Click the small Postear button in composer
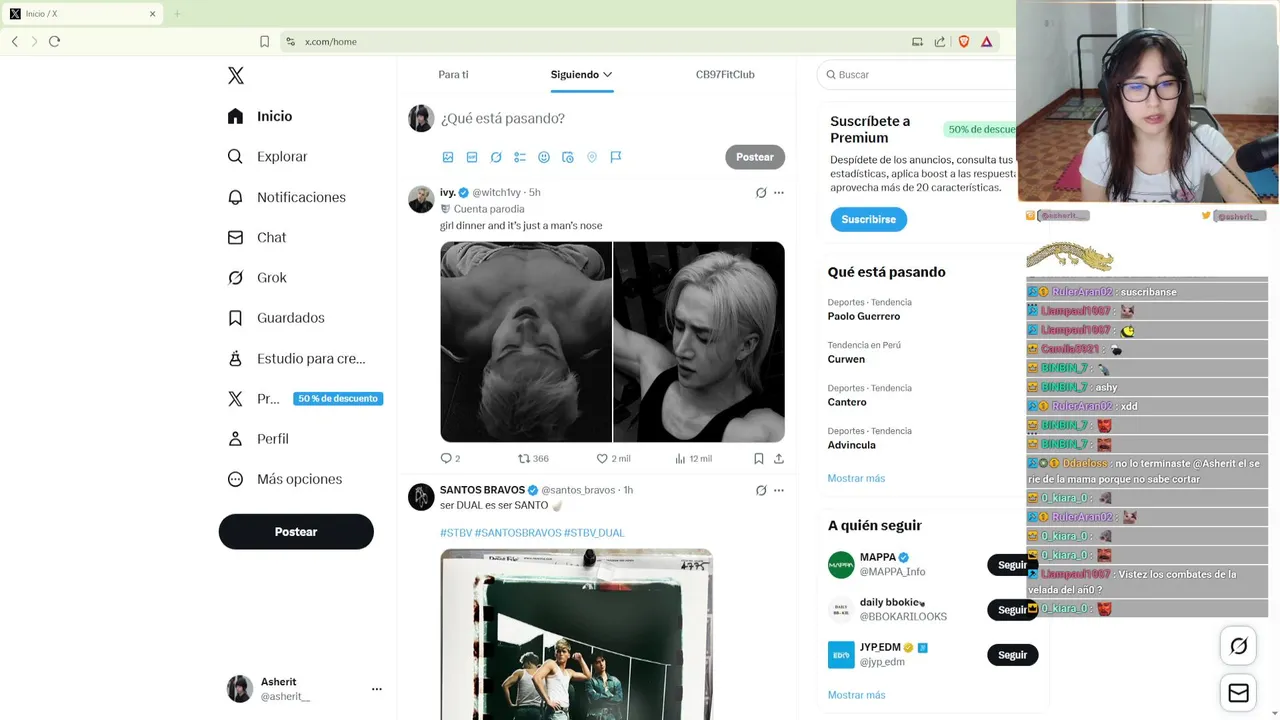The image size is (1280, 720). pyautogui.click(x=755, y=157)
